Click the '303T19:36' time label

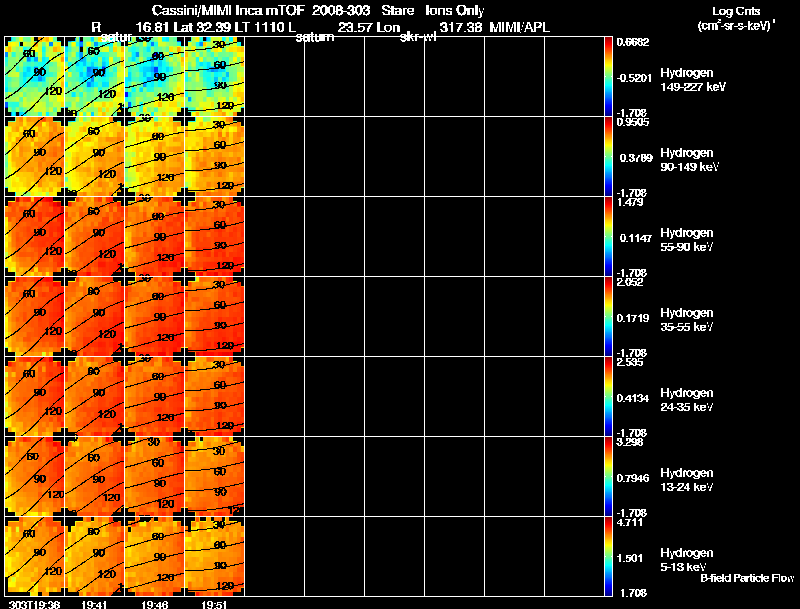click(x=34, y=604)
